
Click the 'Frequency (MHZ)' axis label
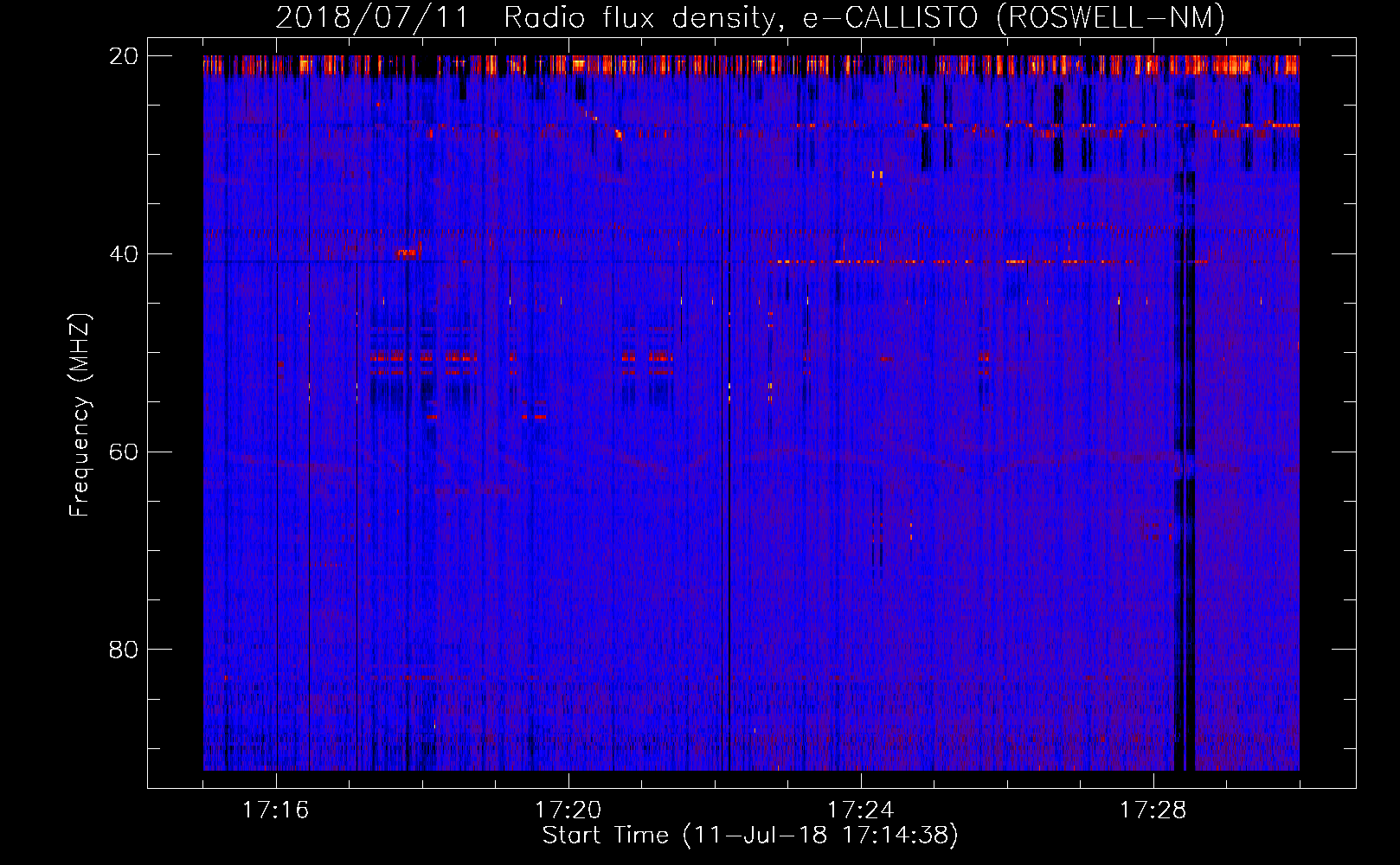coord(80,415)
